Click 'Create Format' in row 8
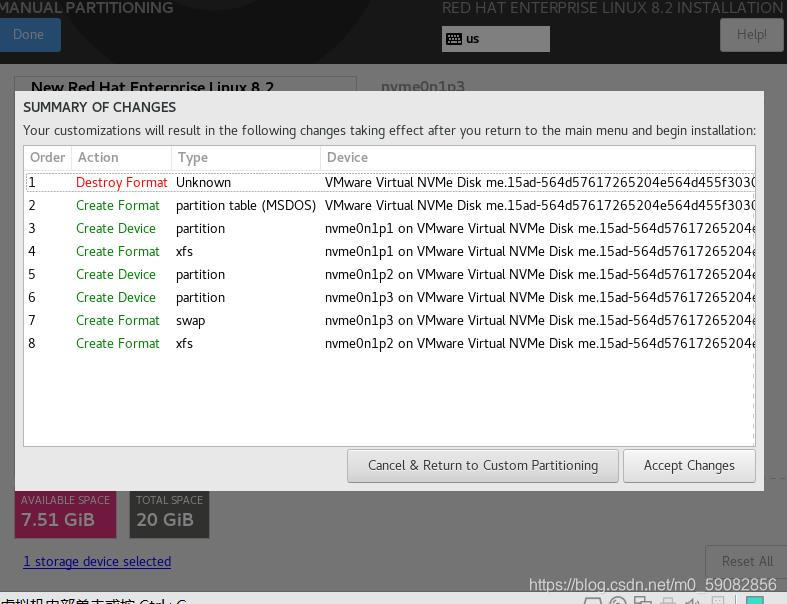787x604 pixels. click(x=118, y=344)
